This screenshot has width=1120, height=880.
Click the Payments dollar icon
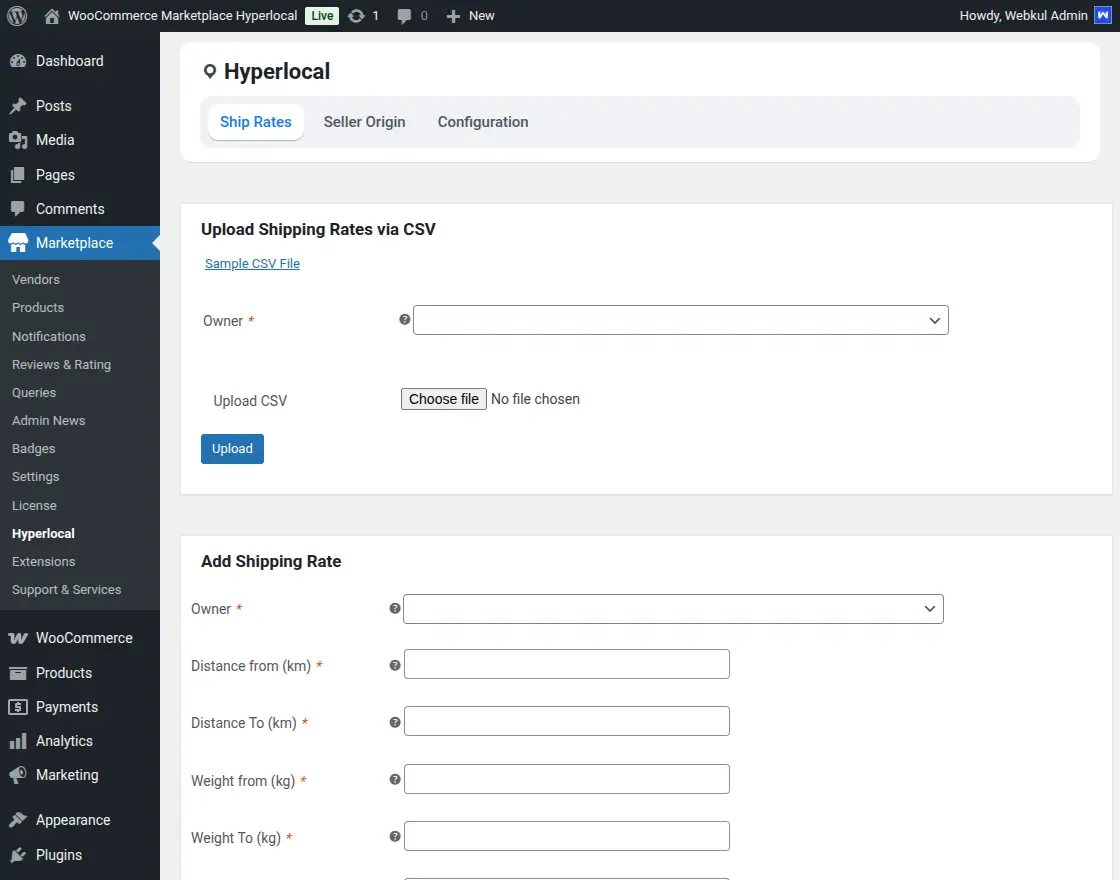tap(18, 707)
